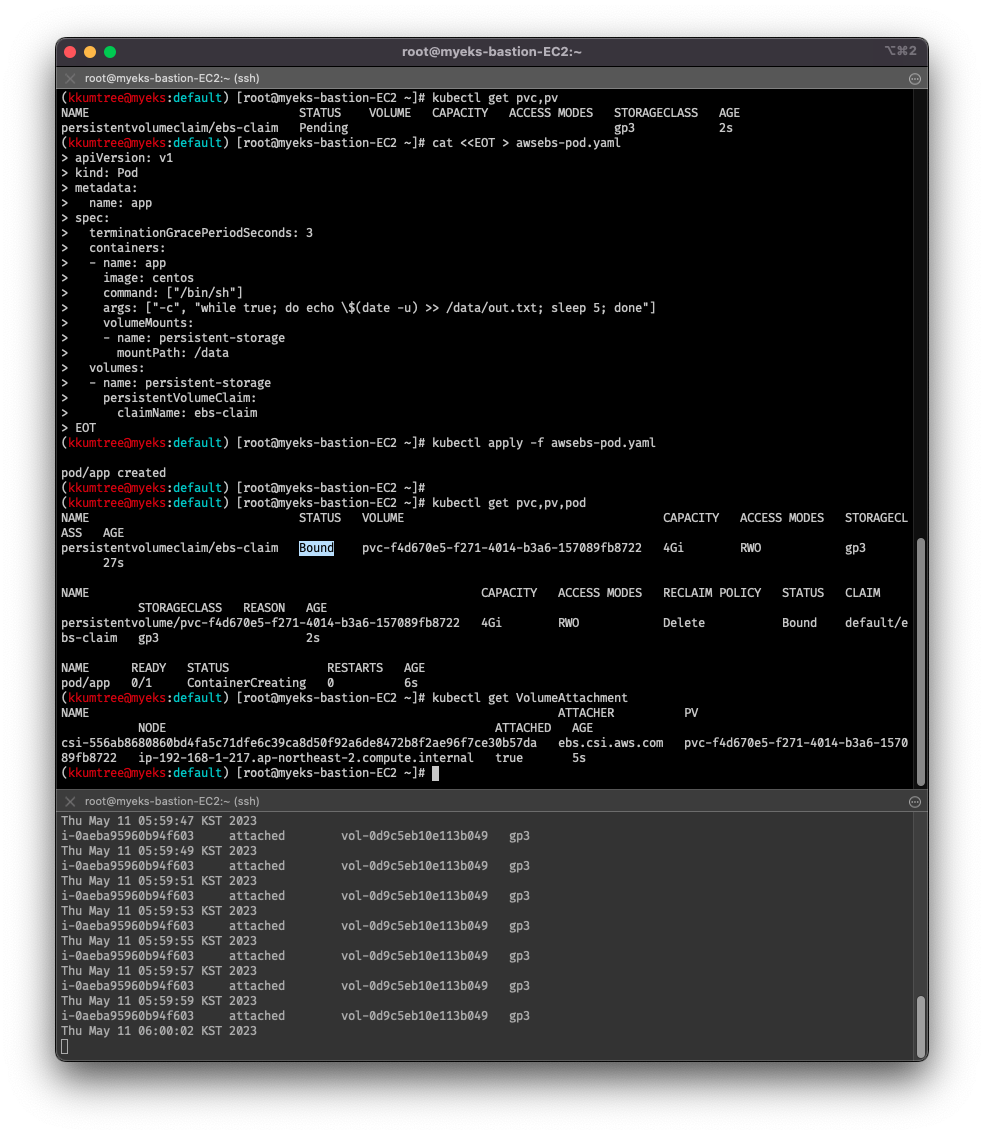
Task: Click the 'kubectl apply -f awsebs-pod.yaml' command
Action: point(544,443)
